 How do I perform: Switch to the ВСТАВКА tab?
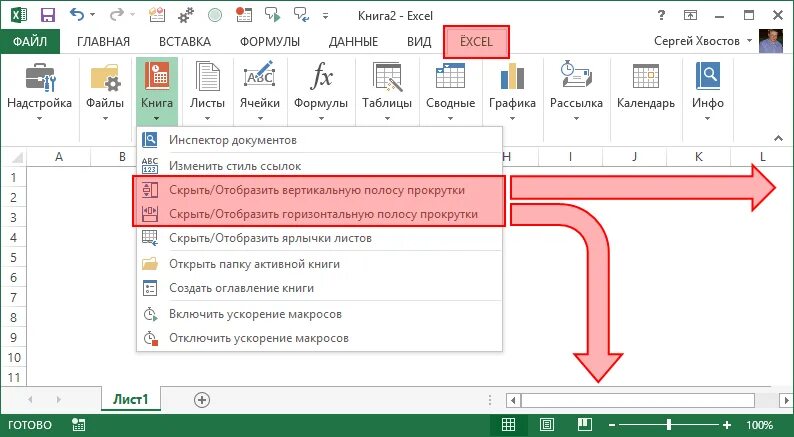click(185, 42)
